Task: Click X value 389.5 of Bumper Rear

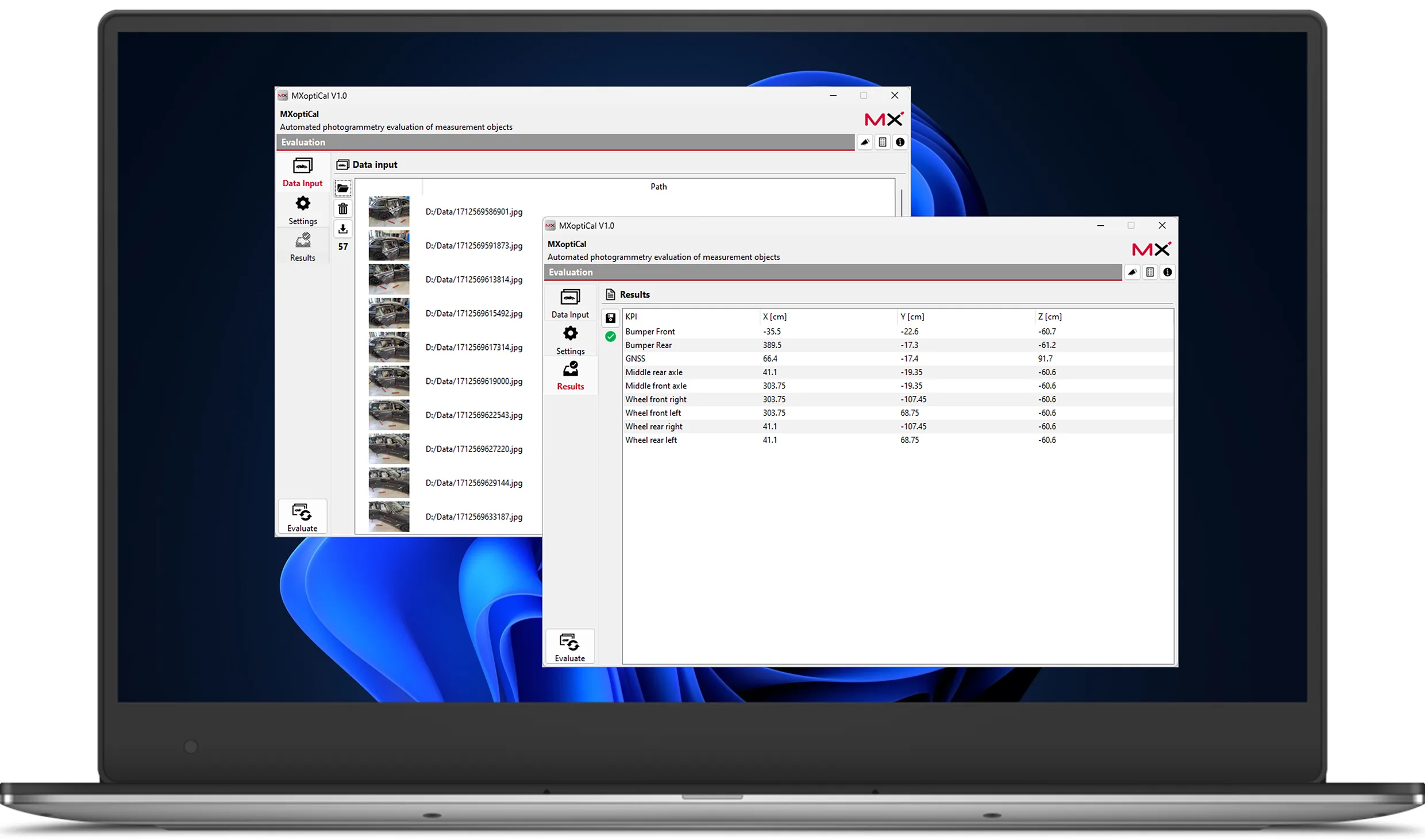Action: coord(772,345)
